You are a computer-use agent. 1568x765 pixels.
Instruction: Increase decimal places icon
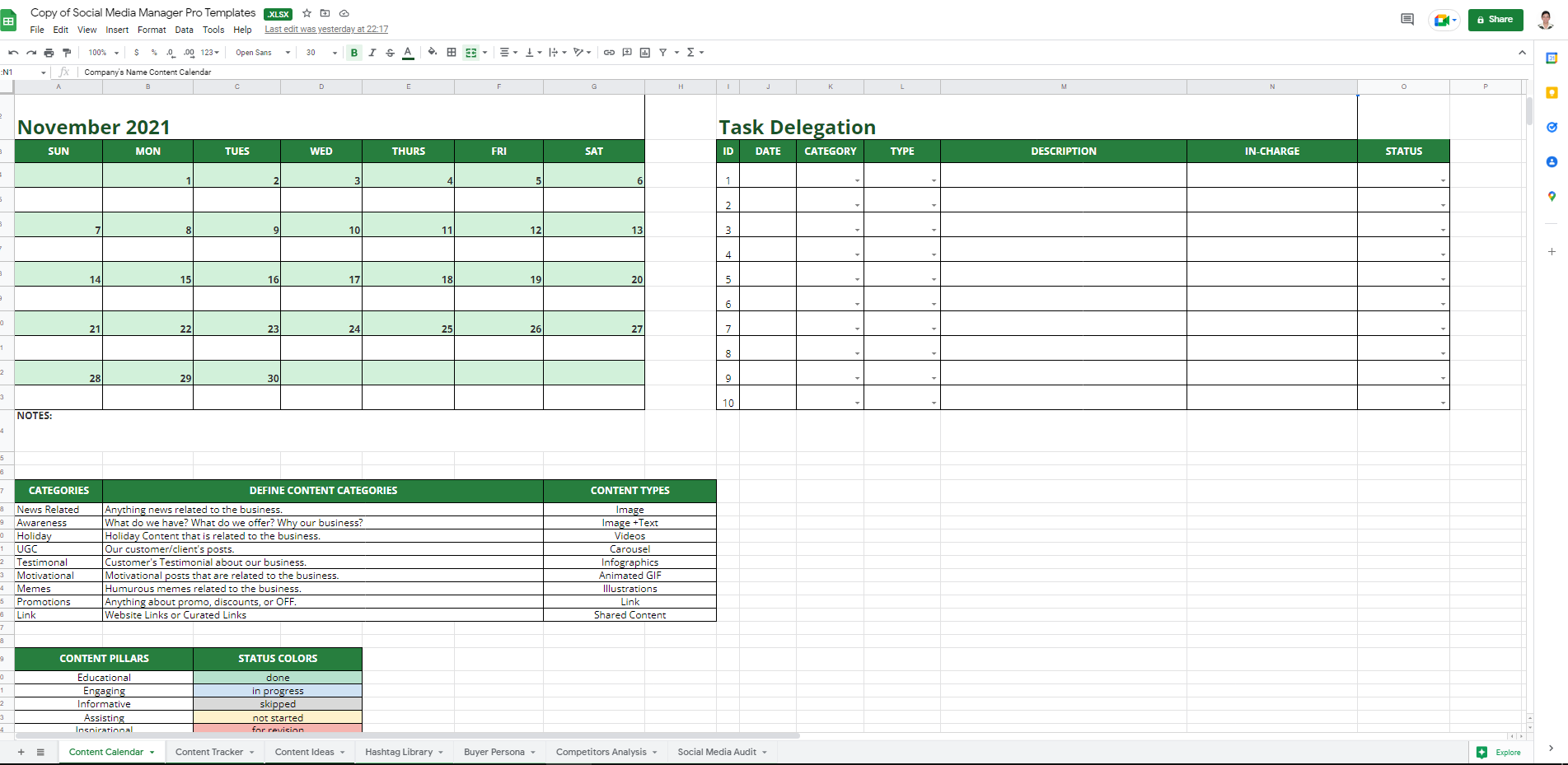click(x=189, y=53)
